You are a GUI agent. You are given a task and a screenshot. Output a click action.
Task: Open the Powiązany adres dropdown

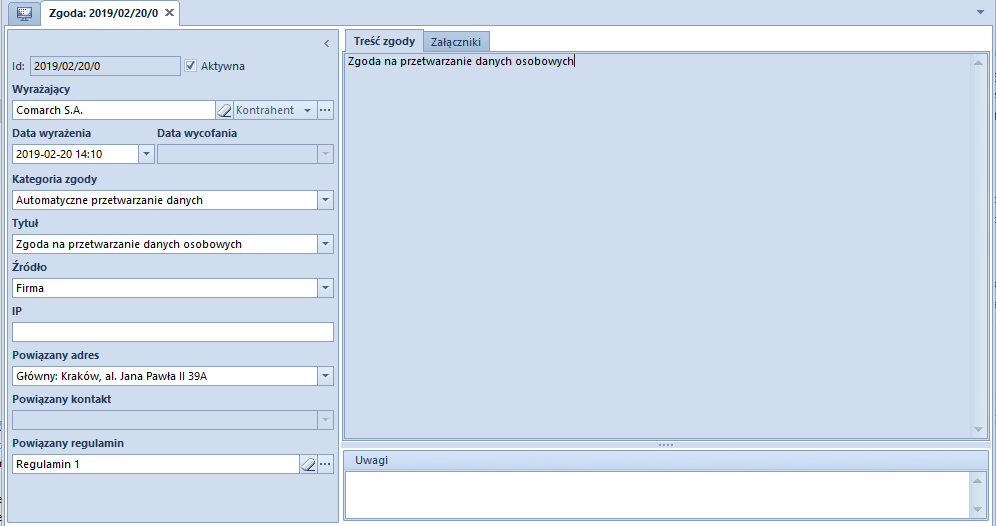point(325,376)
